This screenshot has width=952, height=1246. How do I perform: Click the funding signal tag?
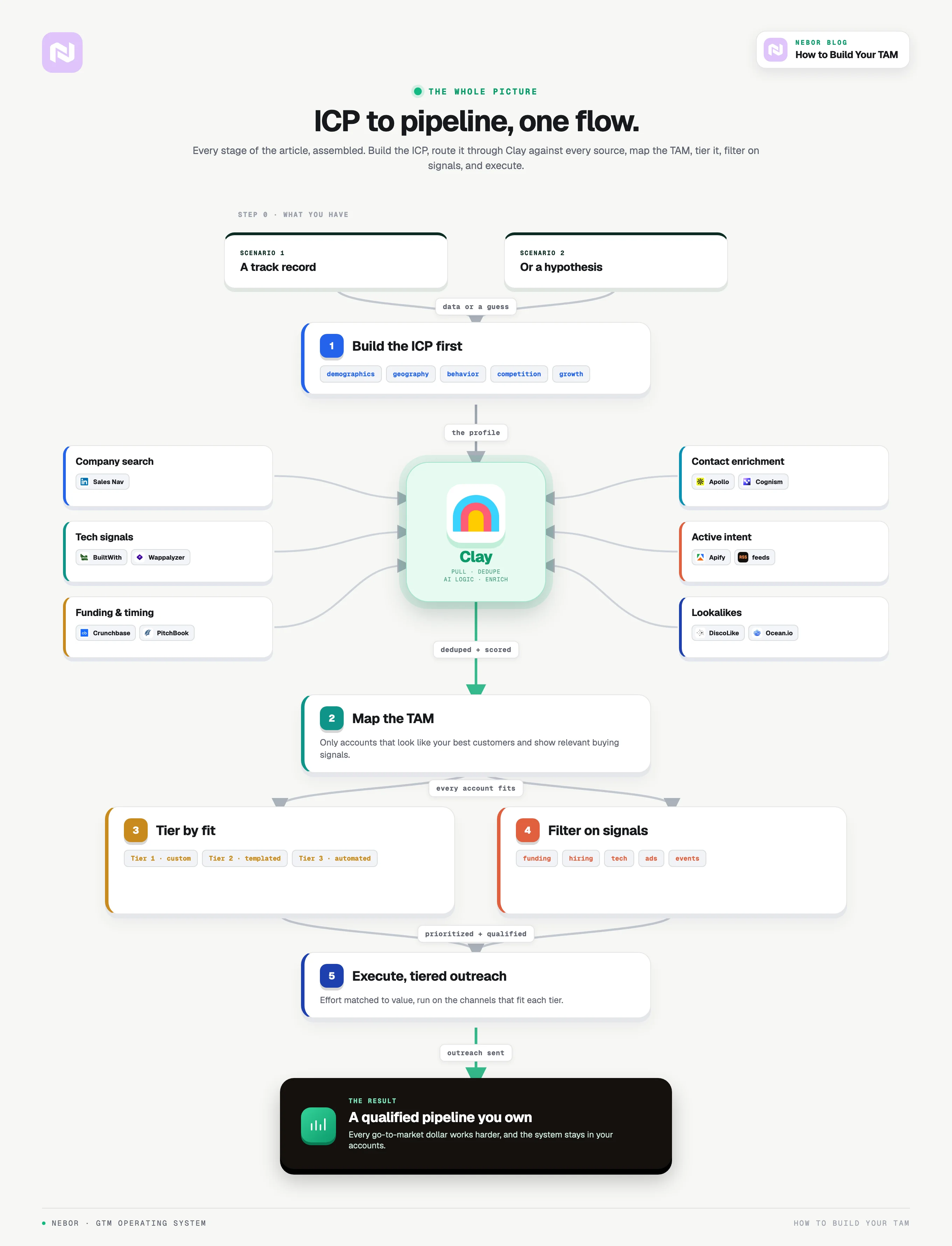click(x=537, y=859)
